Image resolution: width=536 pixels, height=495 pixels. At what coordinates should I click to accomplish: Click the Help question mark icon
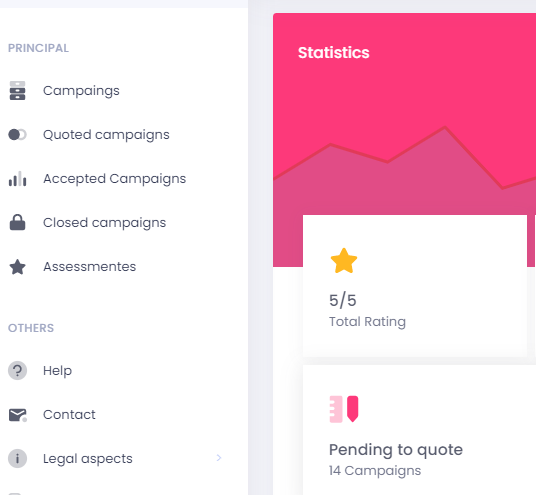(17, 371)
